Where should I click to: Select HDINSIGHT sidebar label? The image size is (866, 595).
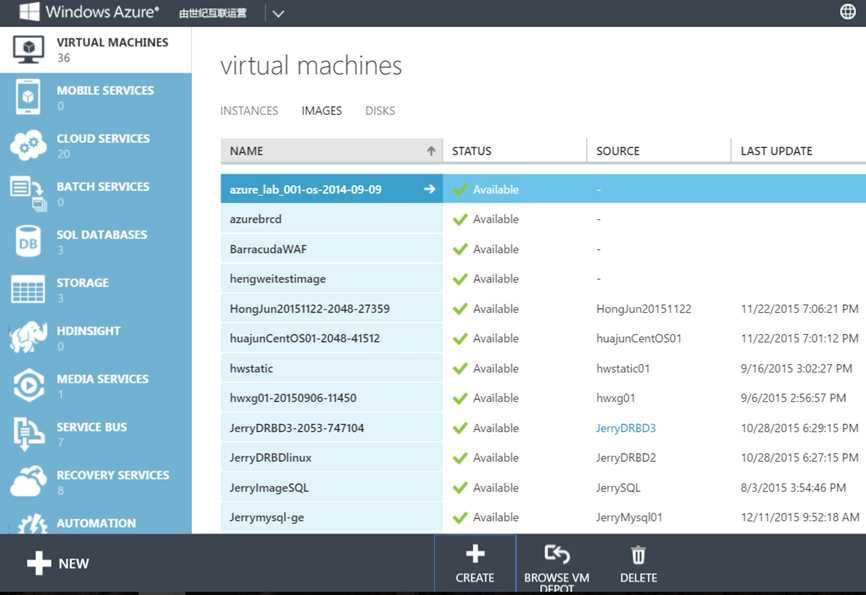(x=88, y=330)
